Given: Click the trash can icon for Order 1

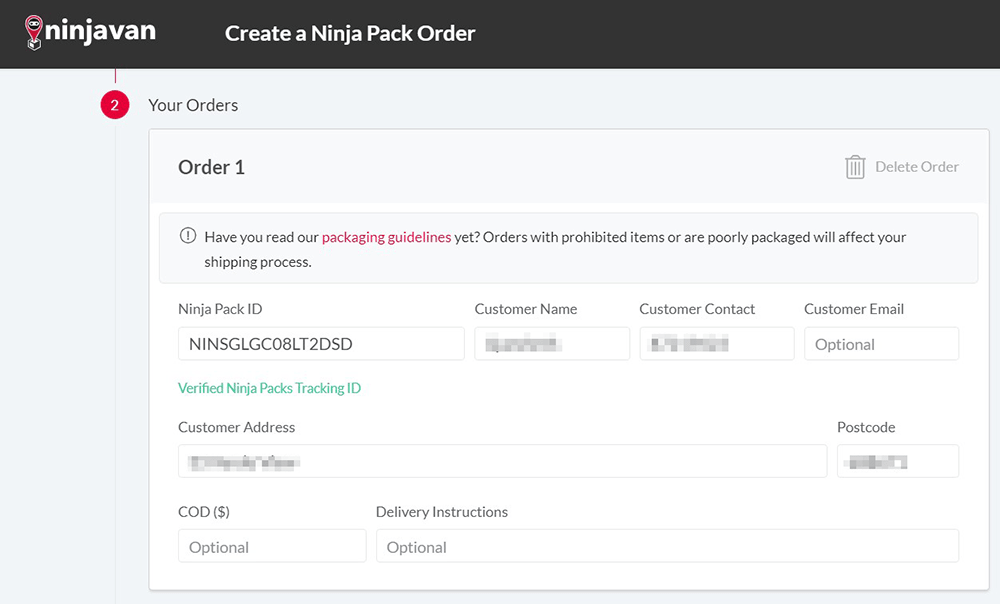Looking at the screenshot, I should pos(855,167).
